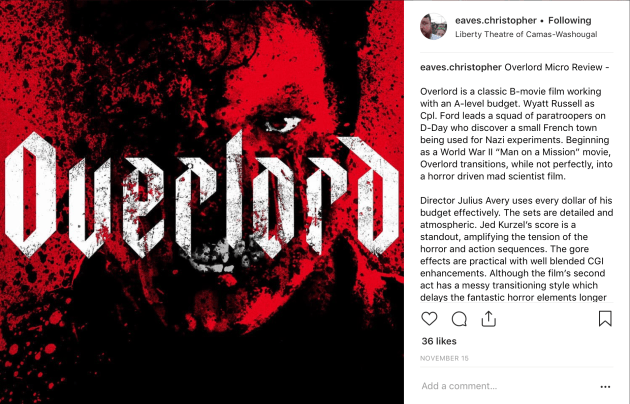View who liked via 36 likes

[x=439, y=341]
